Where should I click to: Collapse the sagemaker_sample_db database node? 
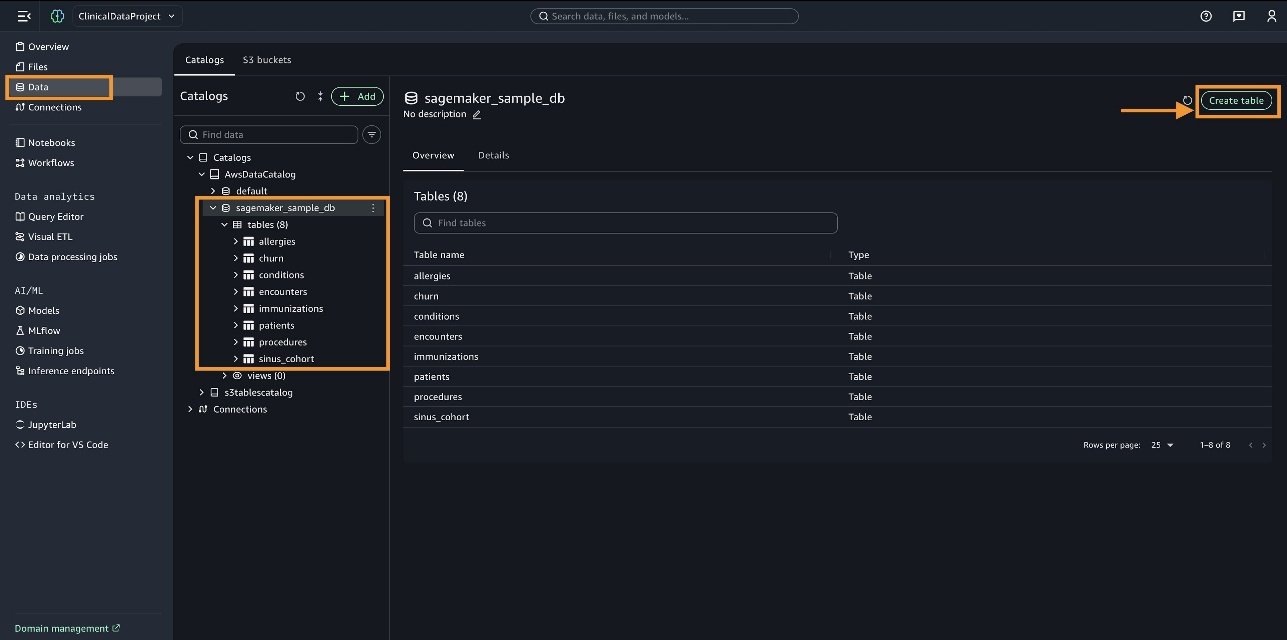(212, 207)
